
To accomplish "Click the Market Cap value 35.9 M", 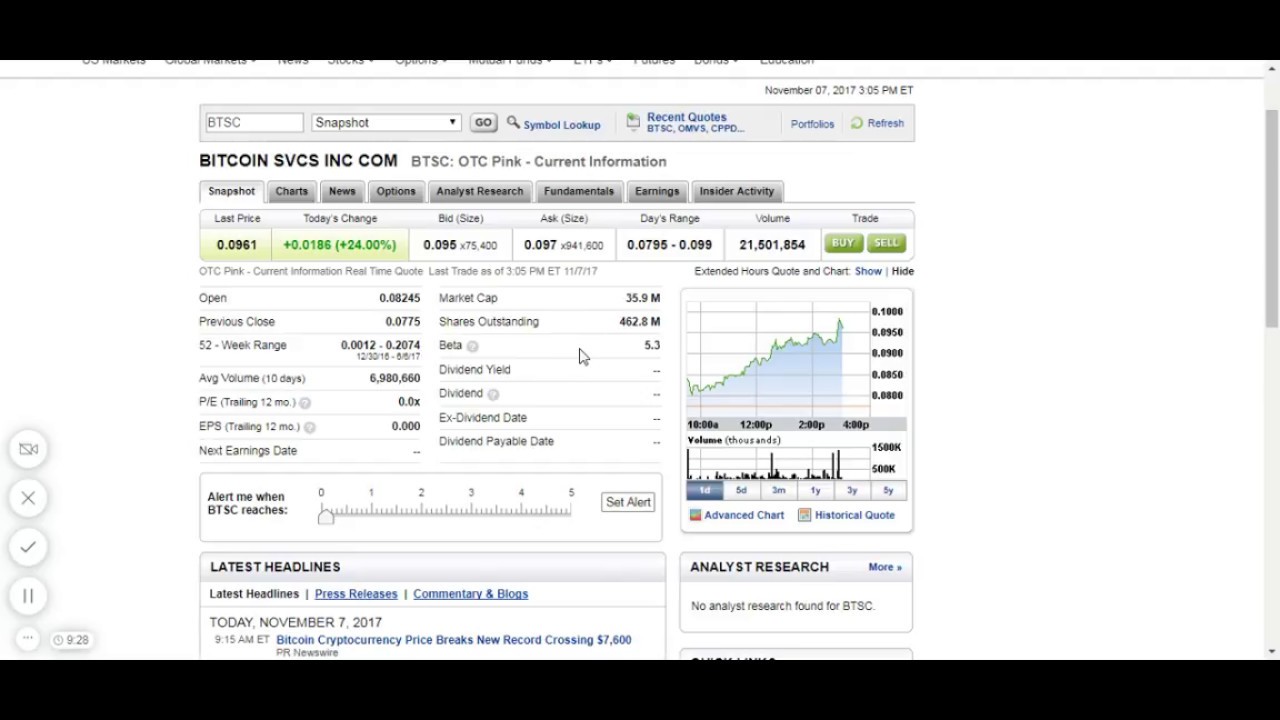I will tap(643, 298).
